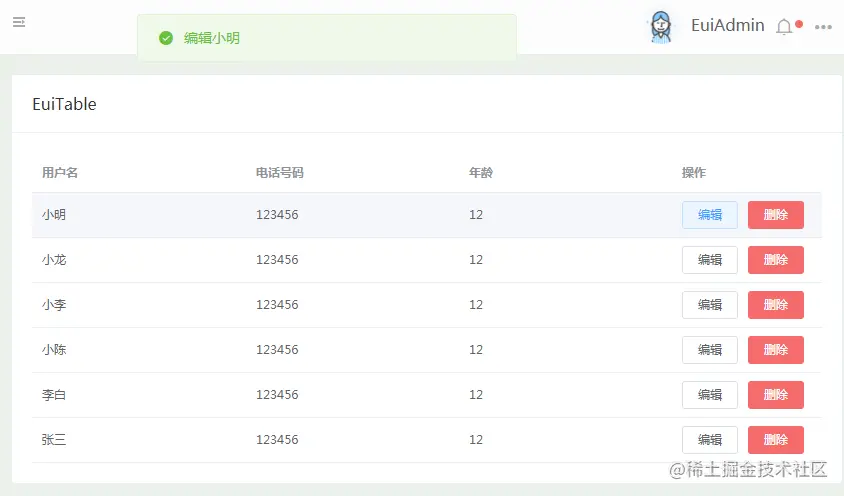Viewport: 844px width, 496px height.
Task: Edit the 李白 row
Action: (x=709, y=395)
